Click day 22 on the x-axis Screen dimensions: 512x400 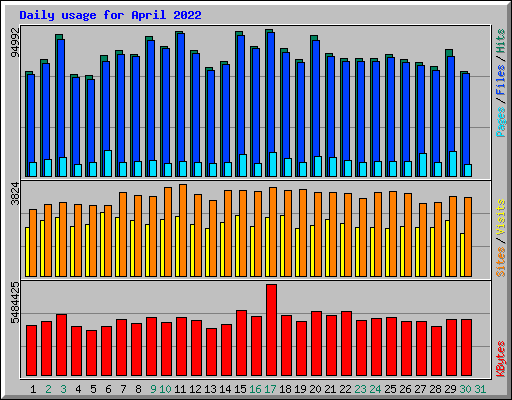pos(345,389)
